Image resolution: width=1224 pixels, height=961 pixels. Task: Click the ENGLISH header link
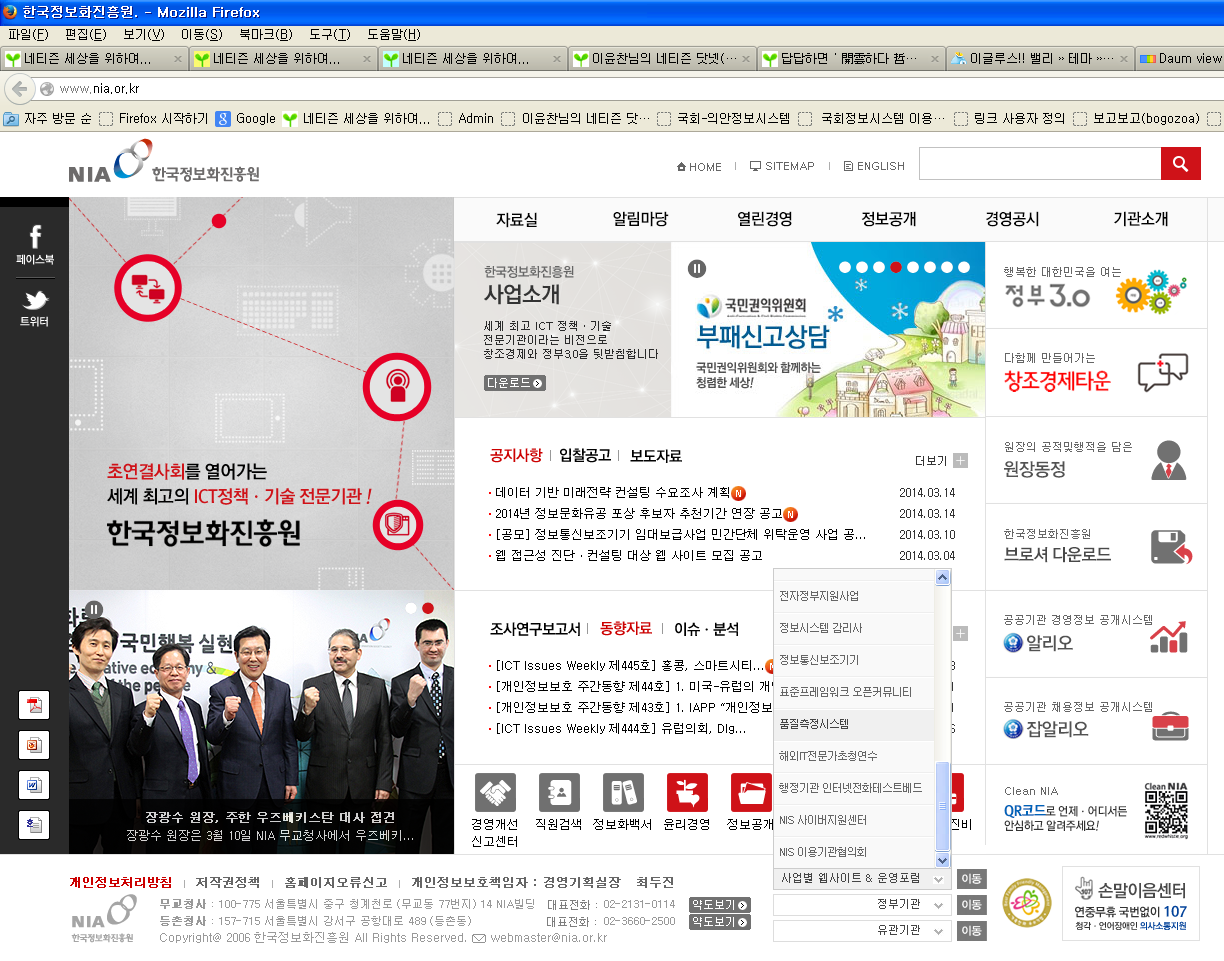click(874, 166)
